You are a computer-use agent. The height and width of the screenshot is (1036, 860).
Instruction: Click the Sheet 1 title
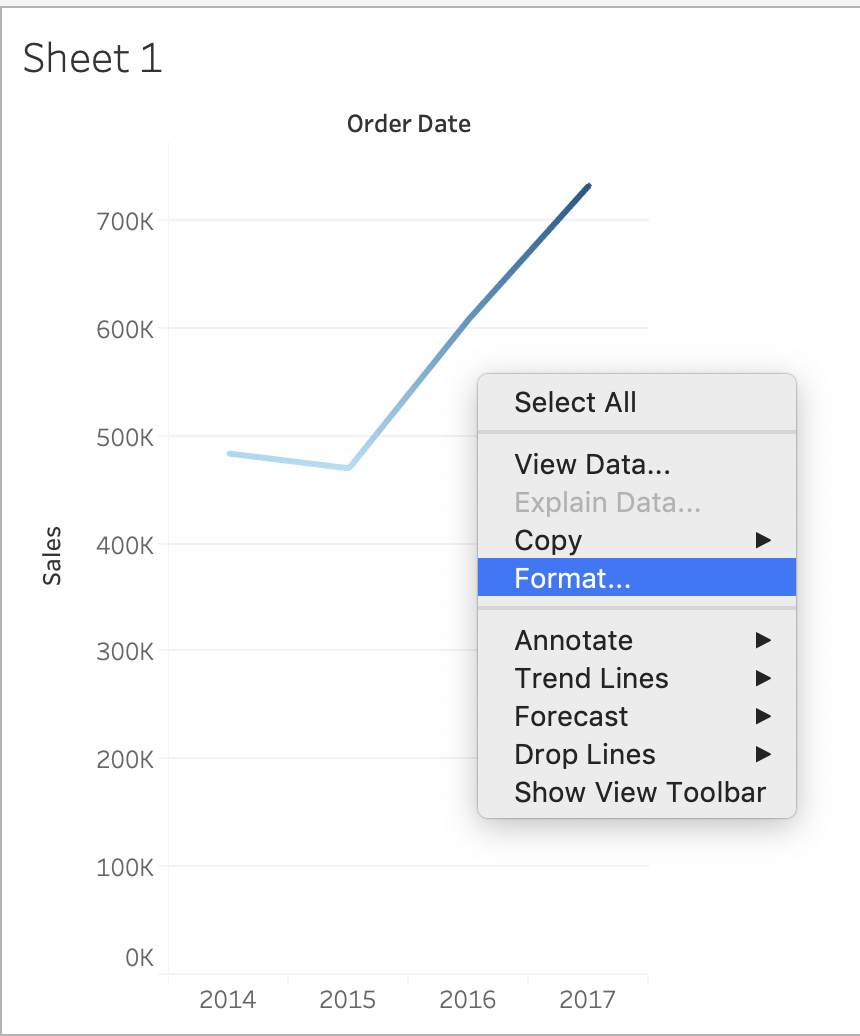click(92, 58)
